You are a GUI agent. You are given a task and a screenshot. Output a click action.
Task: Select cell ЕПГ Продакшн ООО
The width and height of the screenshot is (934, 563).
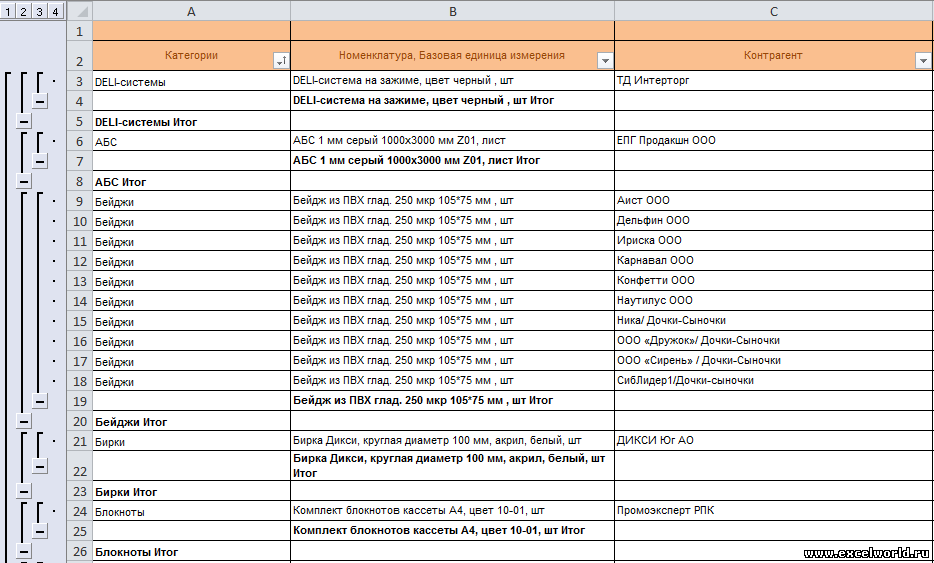click(x=774, y=141)
